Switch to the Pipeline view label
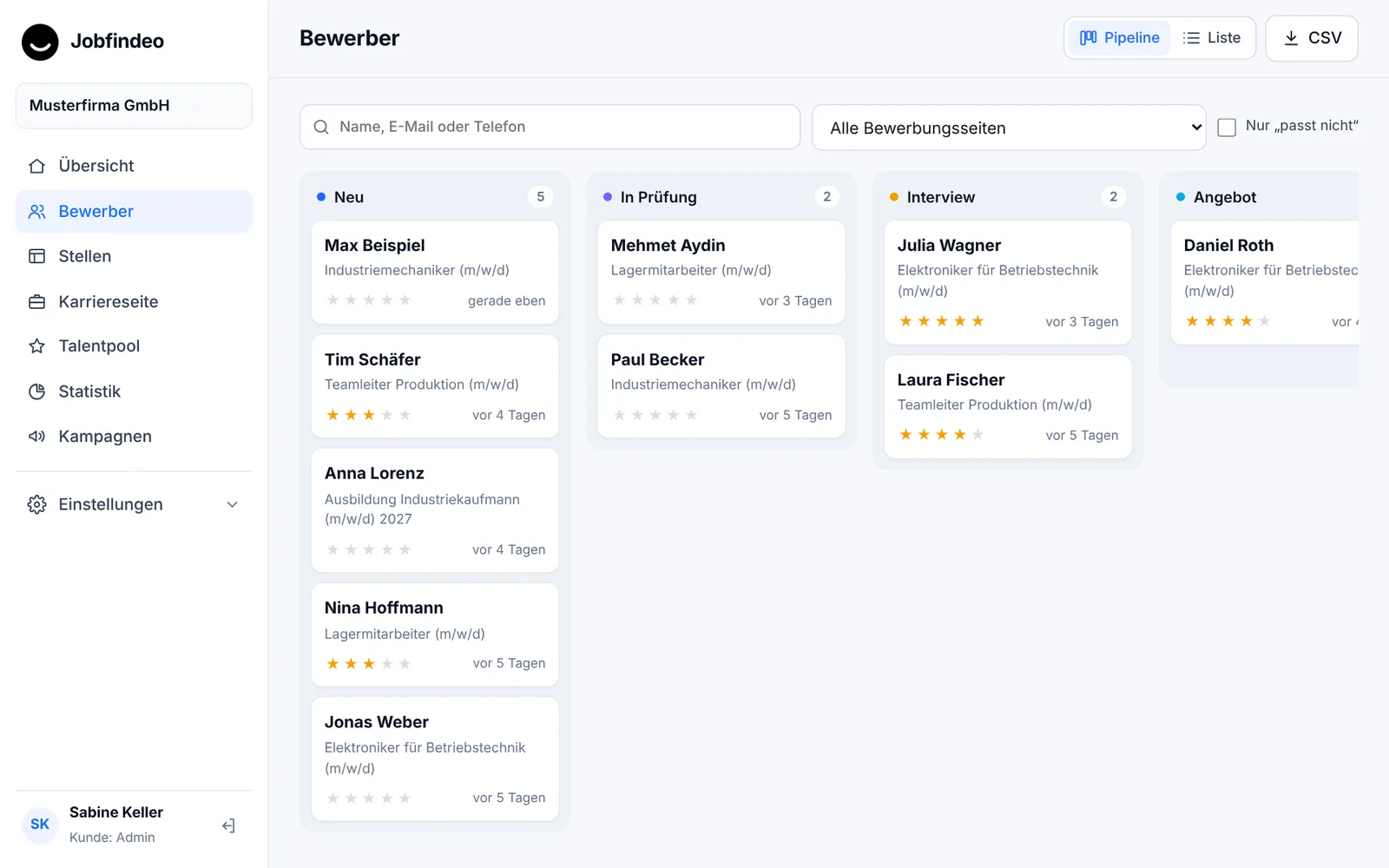Image resolution: width=1389 pixels, height=868 pixels. (x=1131, y=38)
